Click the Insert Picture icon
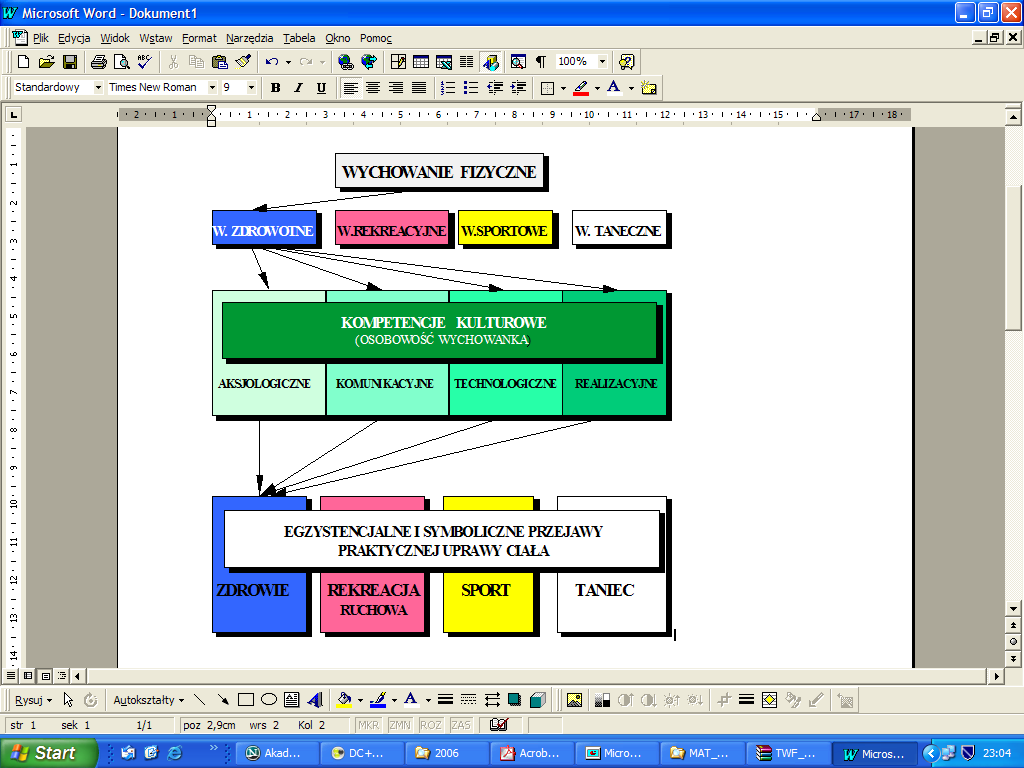This screenshot has height=768, width=1024. (574, 700)
